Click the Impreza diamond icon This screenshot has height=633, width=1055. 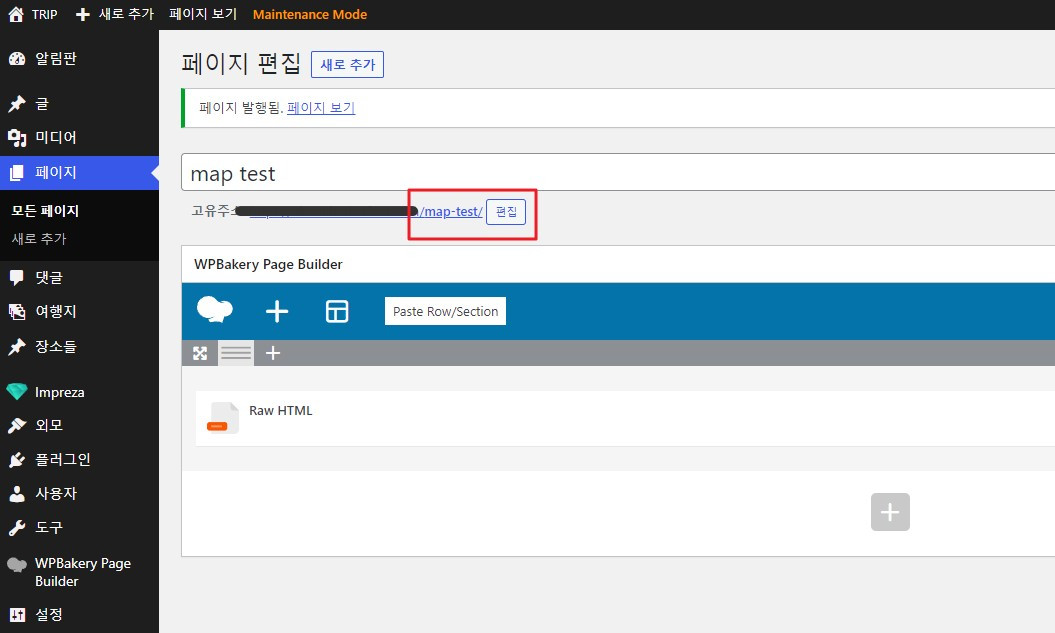click(x=17, y=391)
